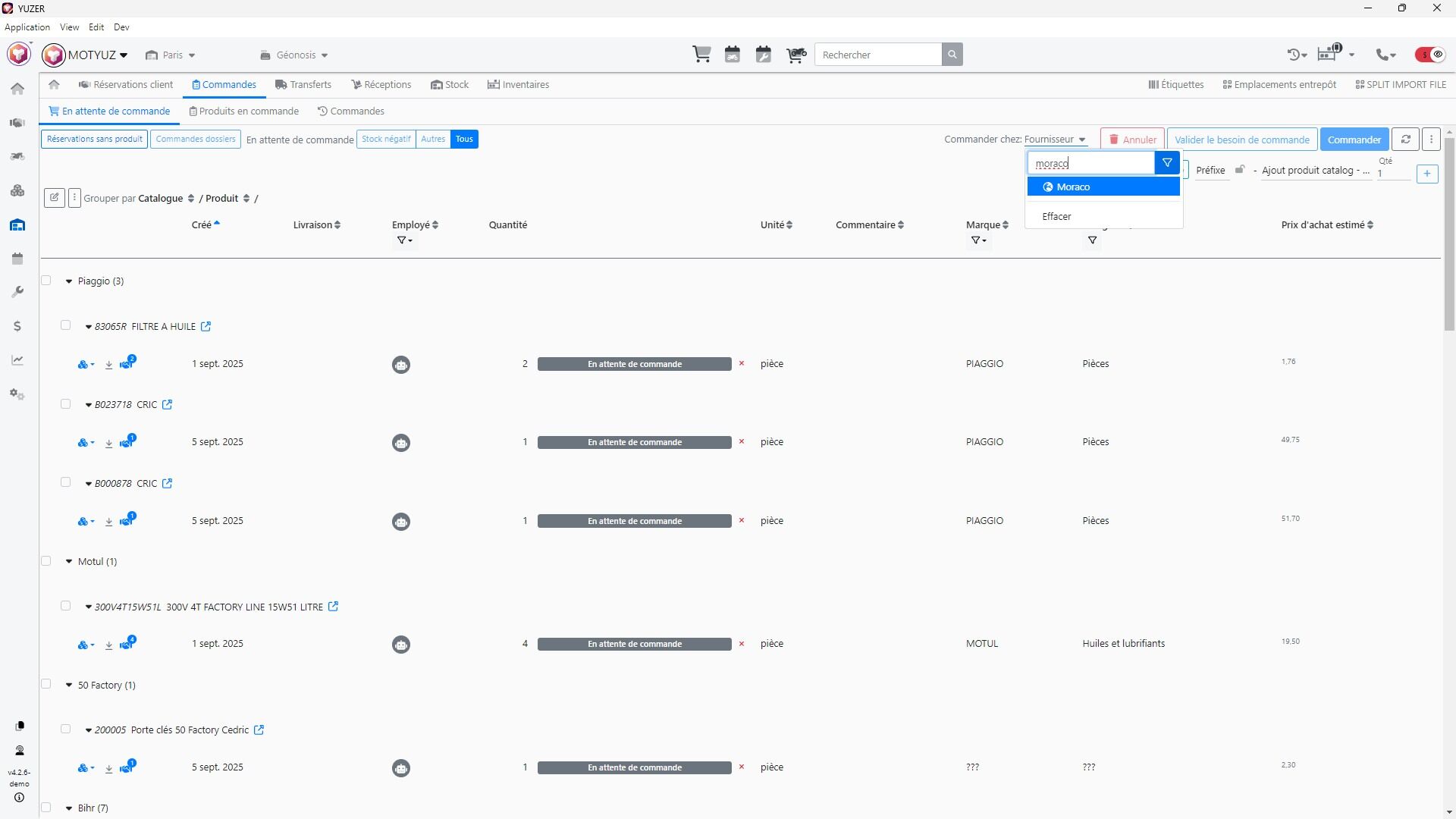1456x819 pixels.
Task: Switch to Produits en commande tab
Action: click(x=243, y=111)
